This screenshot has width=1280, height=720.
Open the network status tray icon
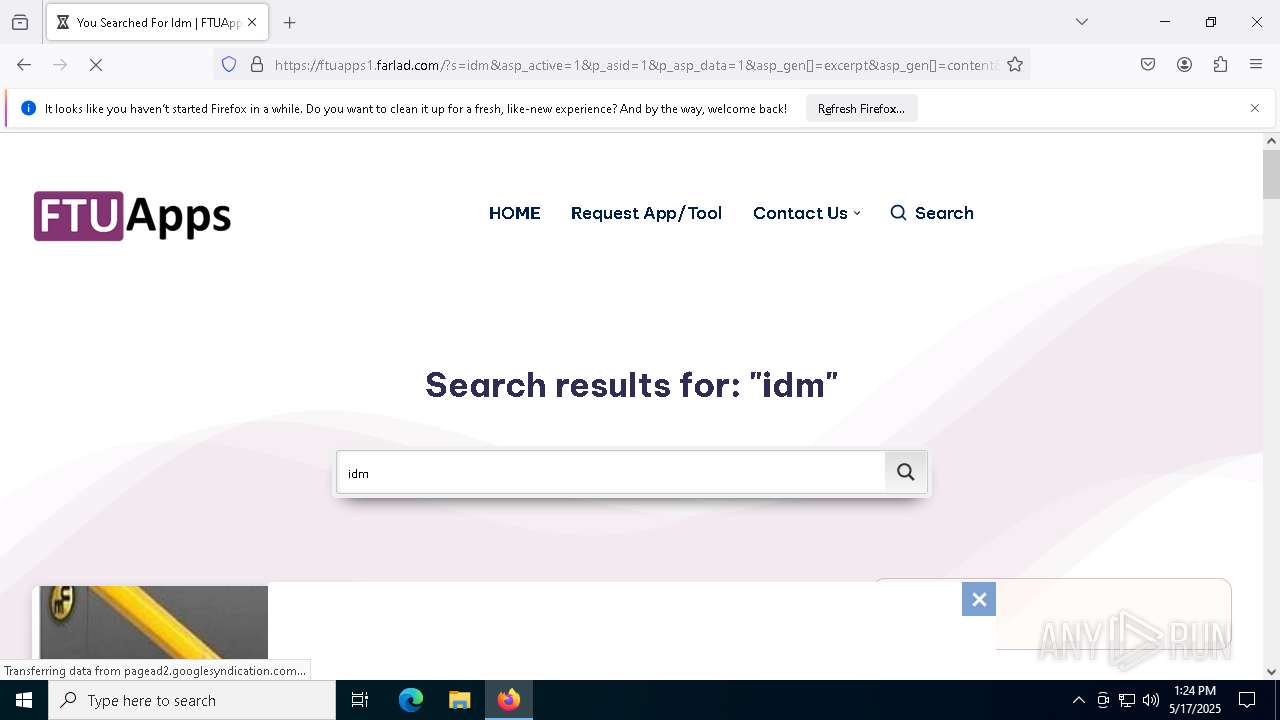[1127, 700]
